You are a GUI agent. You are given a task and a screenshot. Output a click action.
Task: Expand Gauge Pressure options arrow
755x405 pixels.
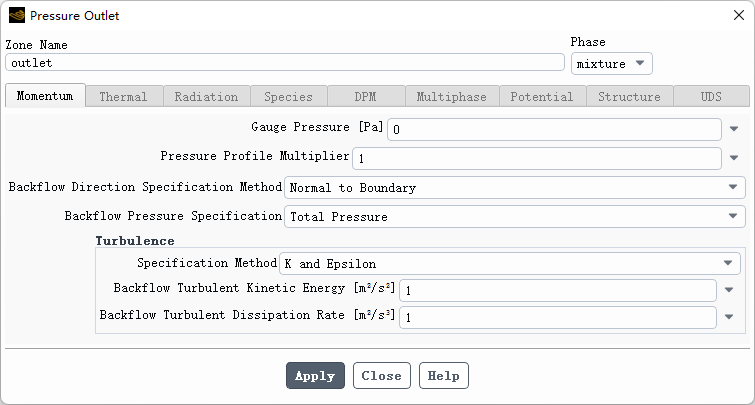(x=734, y=130)
